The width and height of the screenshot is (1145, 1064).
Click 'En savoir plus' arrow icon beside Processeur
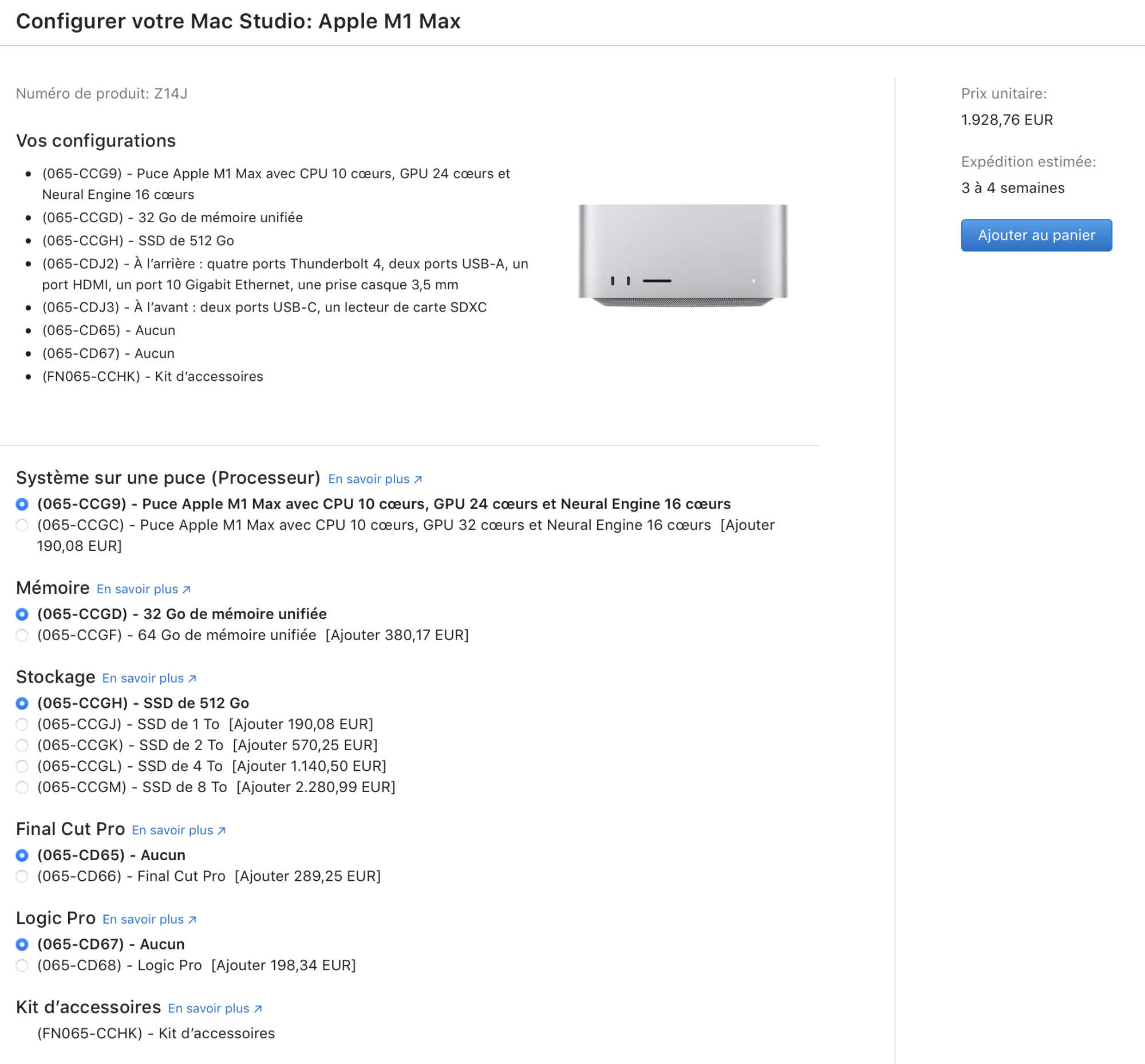pyautogui.click(x=418, y=480)
